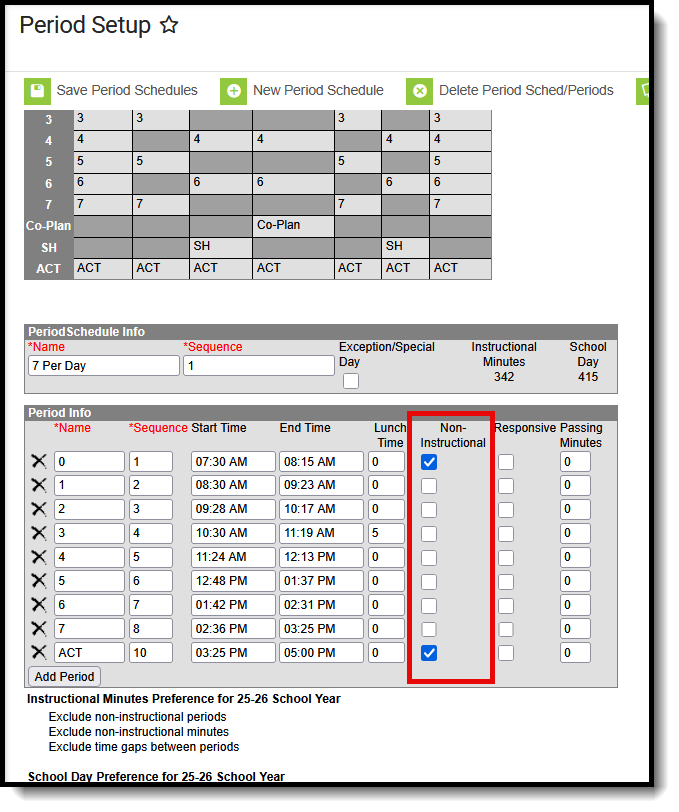Check Non-Instructional for the 12:48 PM period

(429, 582)
